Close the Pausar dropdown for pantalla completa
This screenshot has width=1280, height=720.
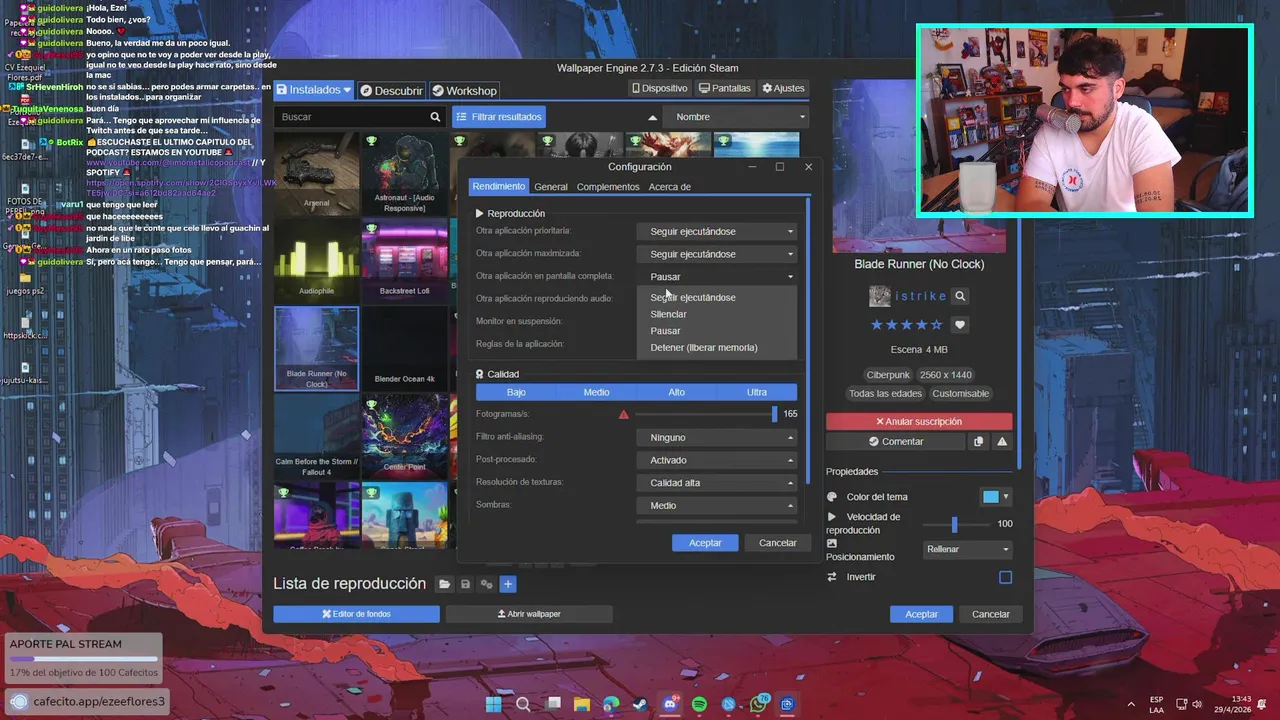[717, 276]
